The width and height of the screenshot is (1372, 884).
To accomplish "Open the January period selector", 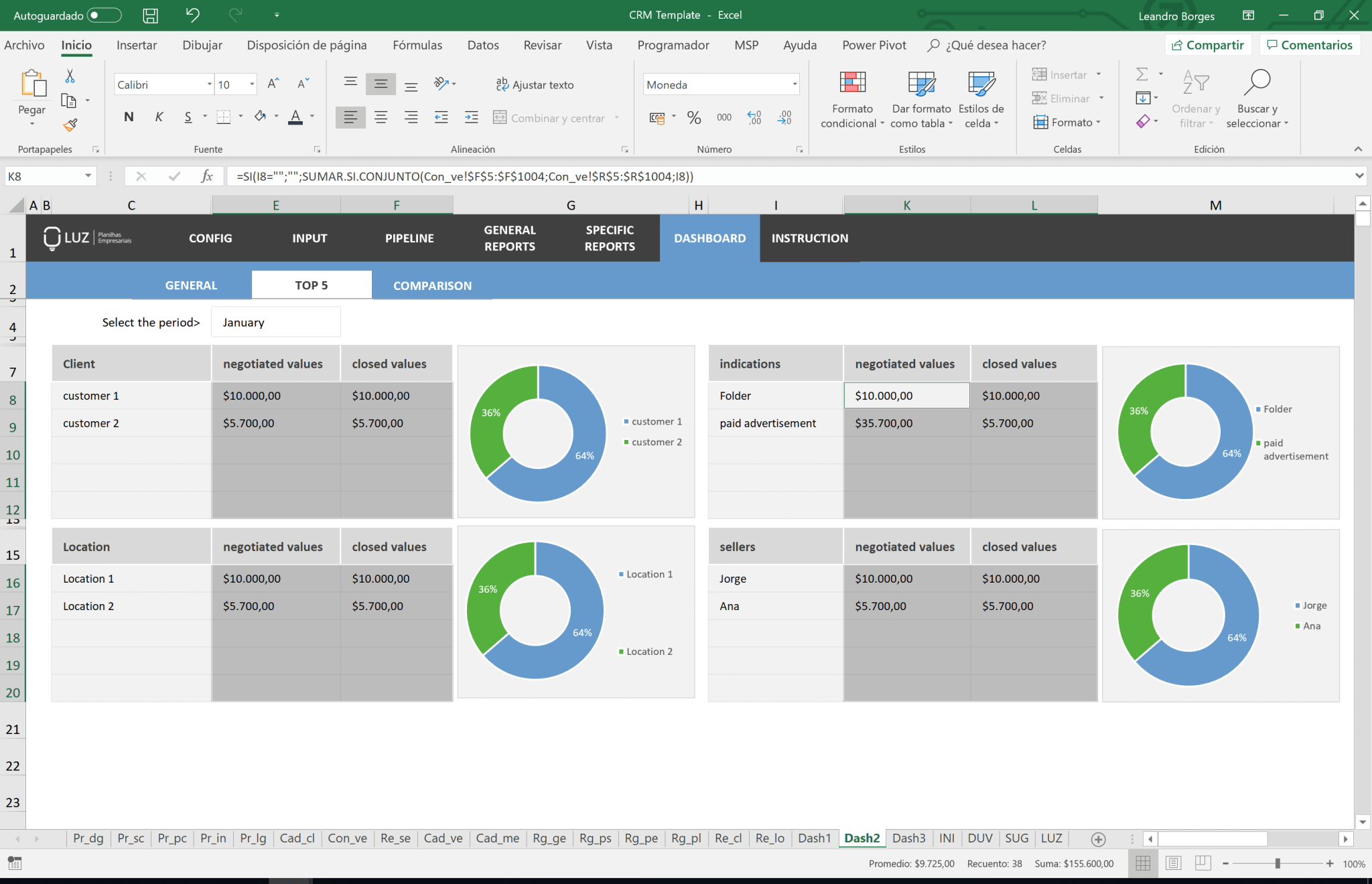I will click(x=275, y=322).
